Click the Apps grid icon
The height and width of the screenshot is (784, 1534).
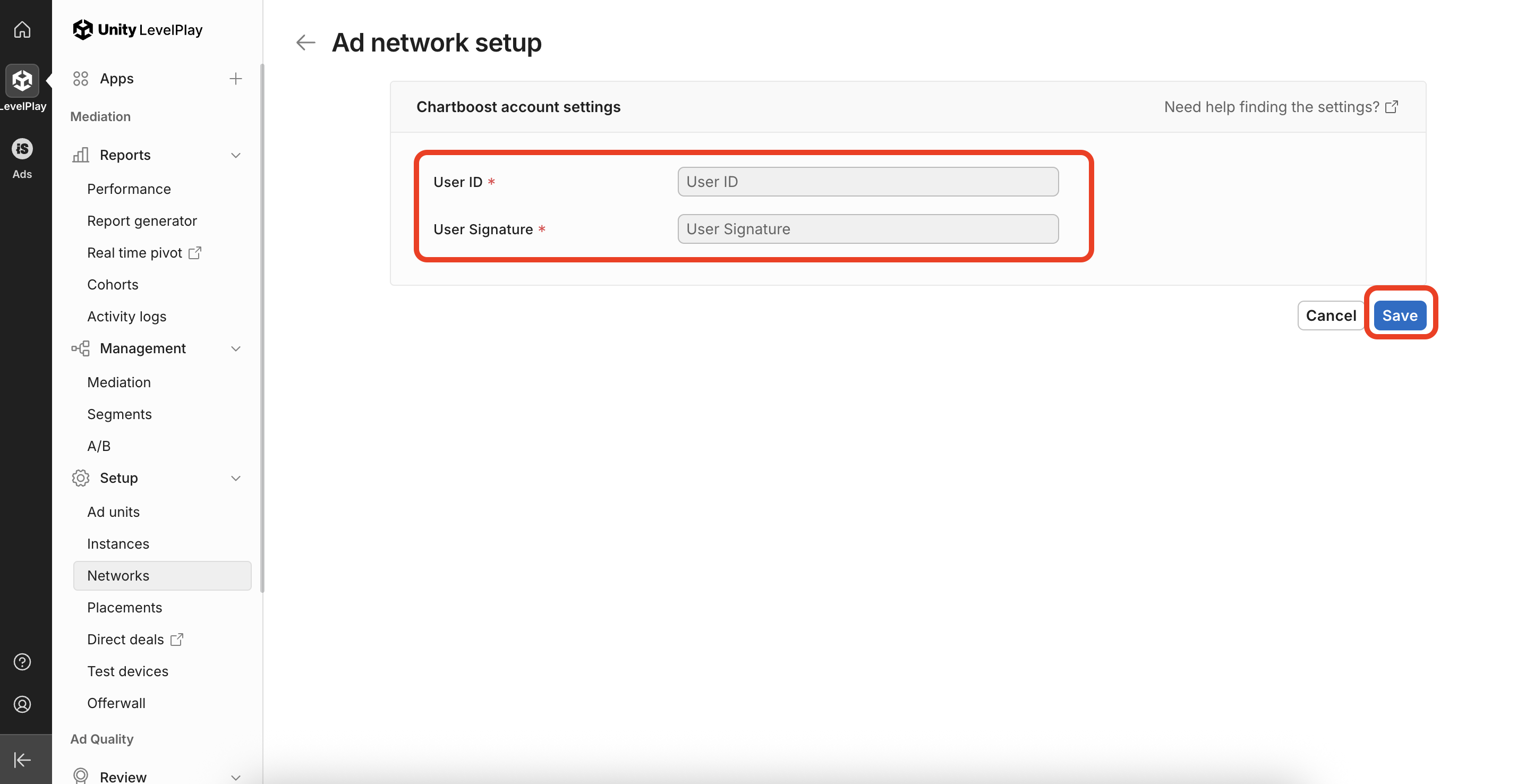point(80,79)
